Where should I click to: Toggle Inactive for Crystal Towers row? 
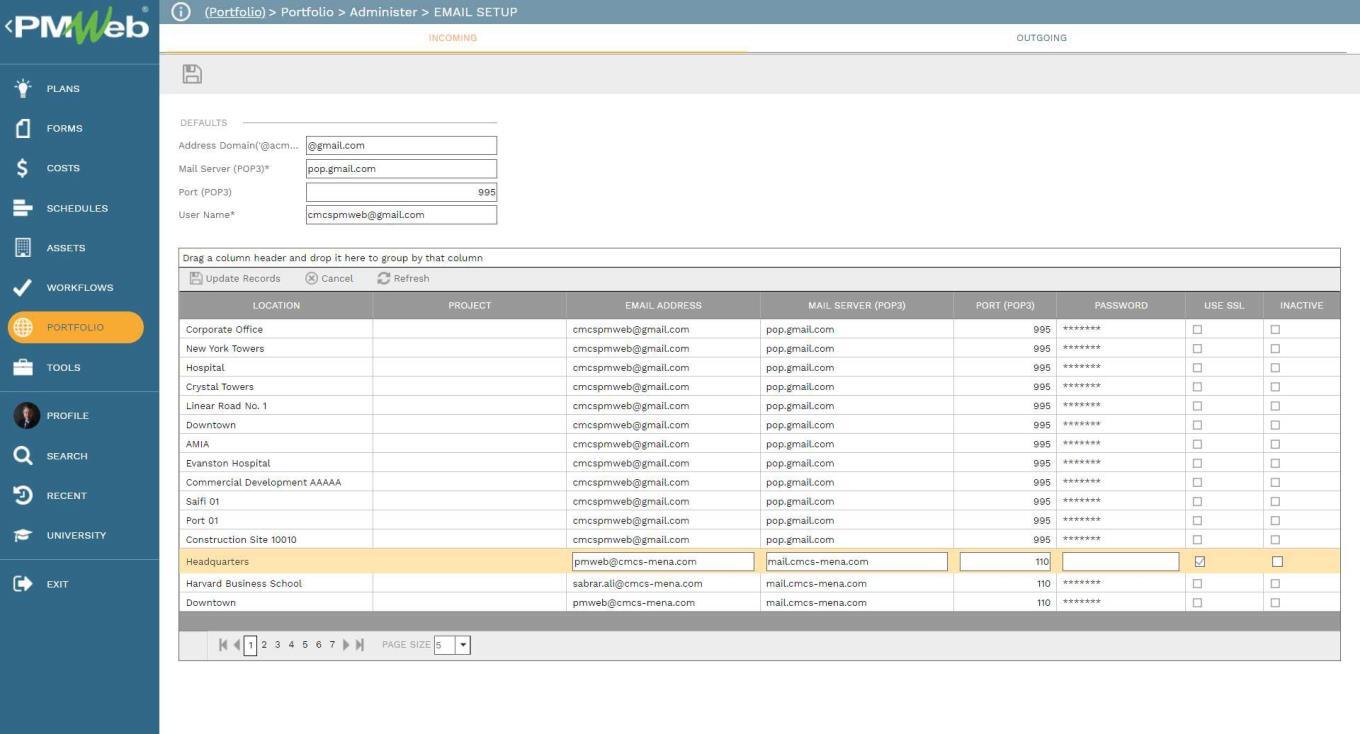(x=1275, y=387)
